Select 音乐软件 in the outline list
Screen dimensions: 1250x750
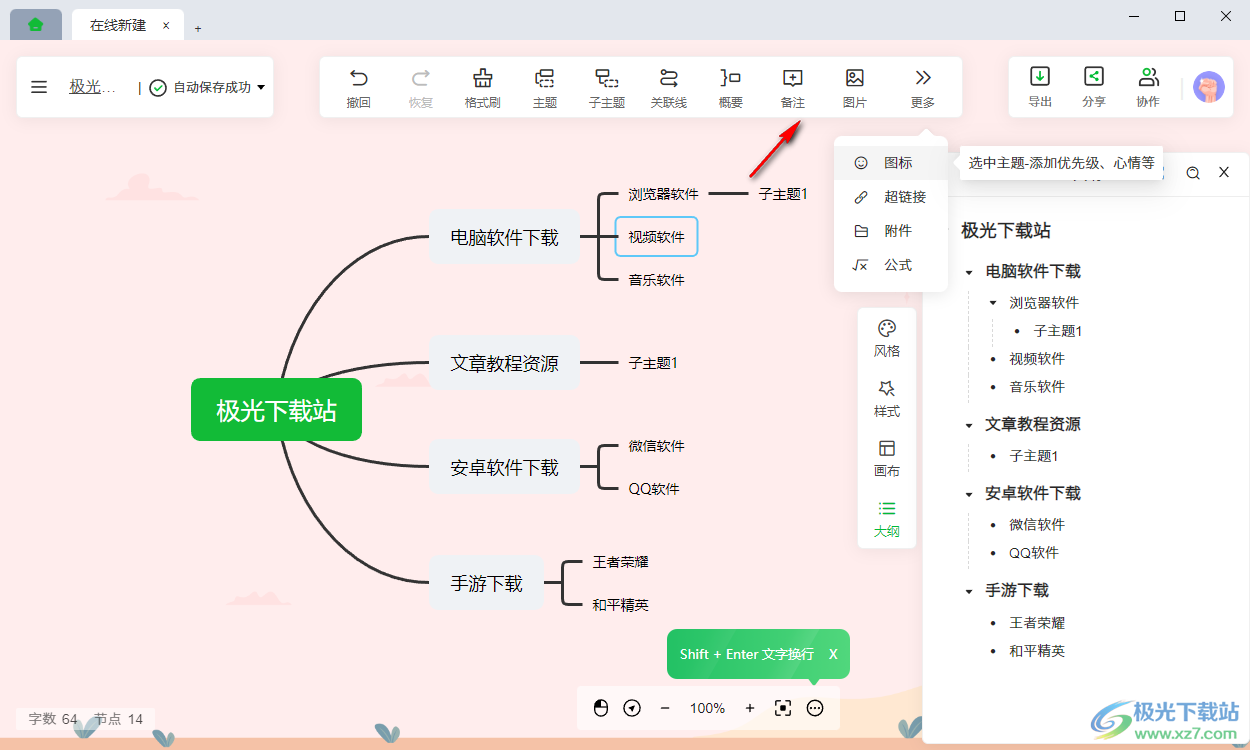[x=1037, y=387]
